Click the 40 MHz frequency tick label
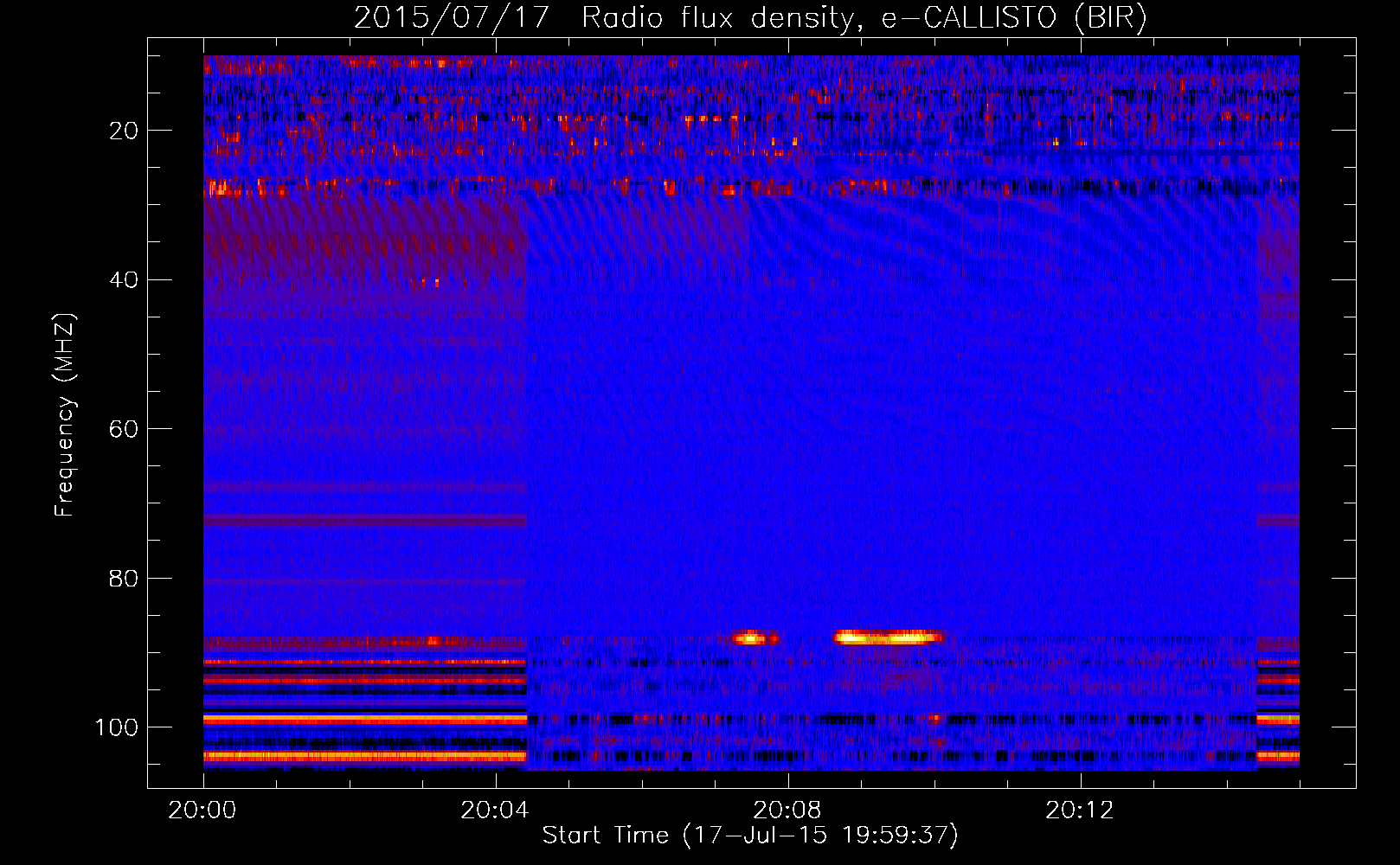Screen dimensions: 1400x865 (x=124, y=280)
